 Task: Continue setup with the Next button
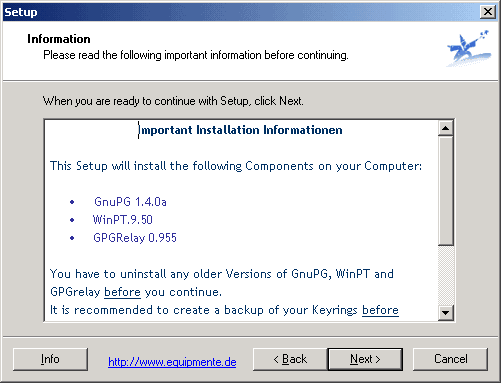[365, 359]
